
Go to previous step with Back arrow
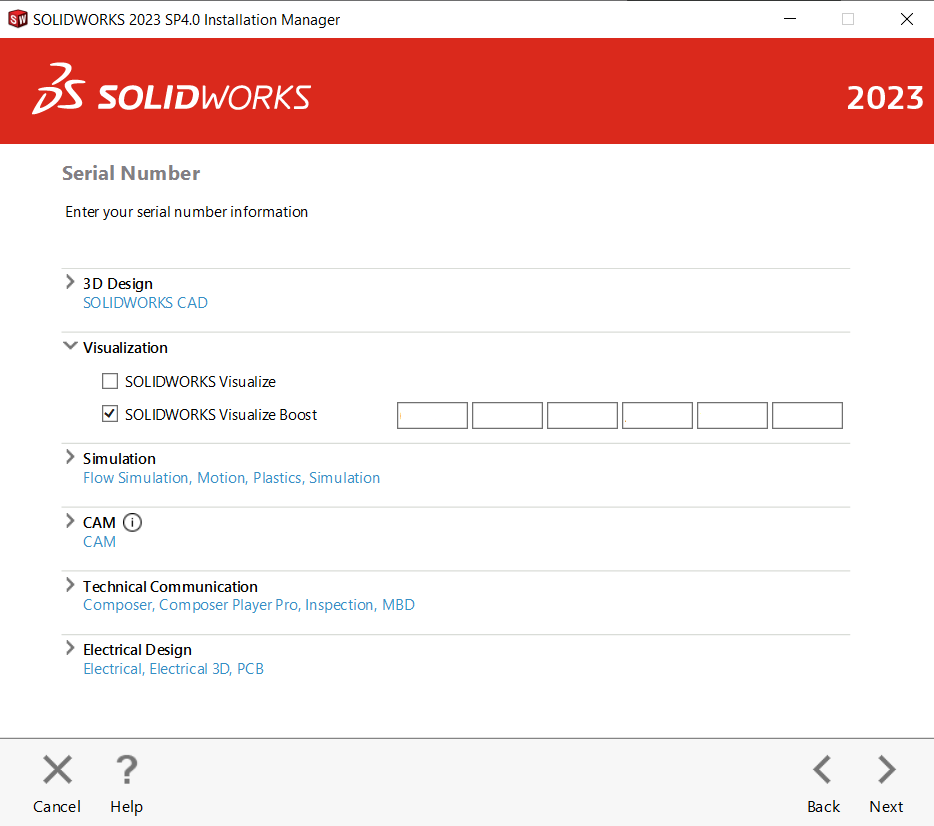(822, 770)
